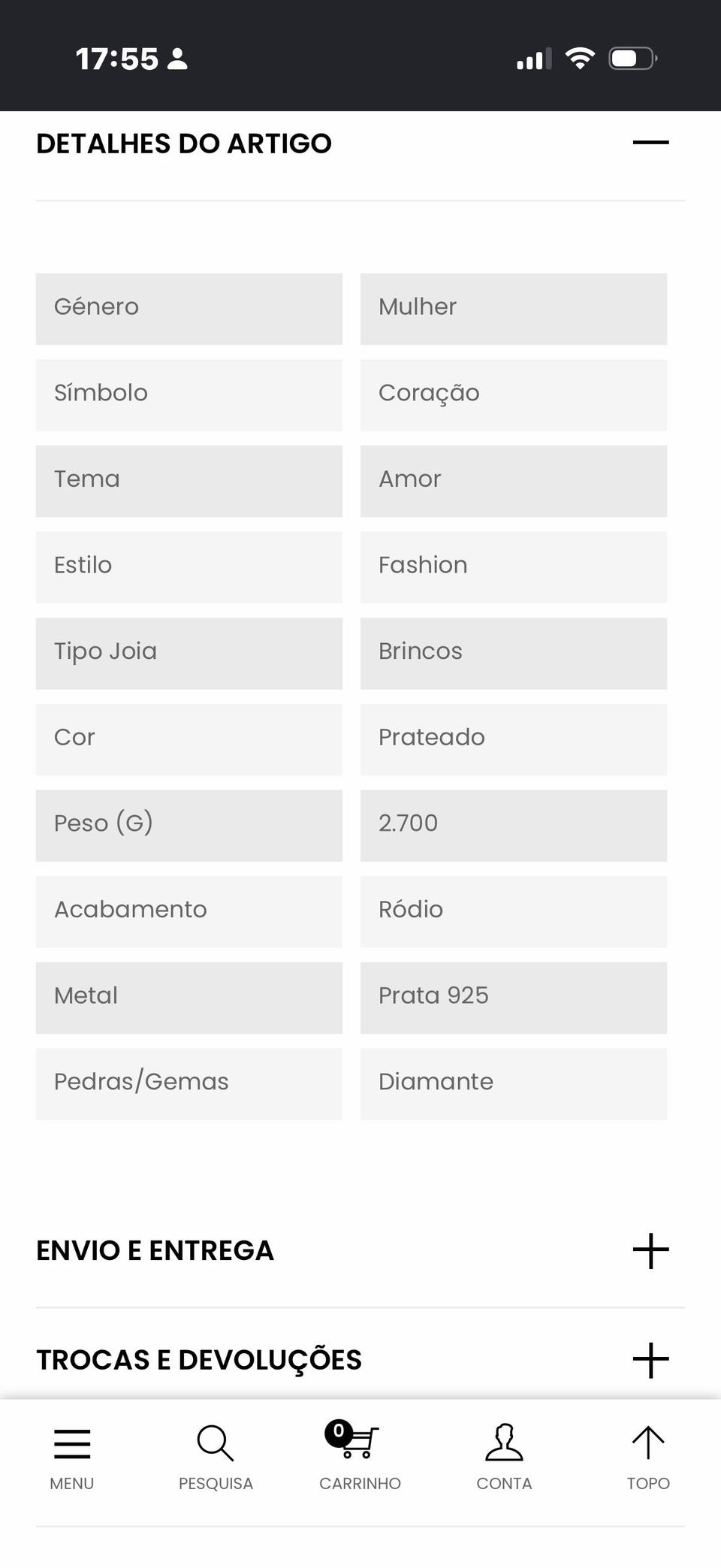Screen dimensions: 721x1568
Task: Expand Envio e Entrega plus icon
Action: (x=650, y=1251)
